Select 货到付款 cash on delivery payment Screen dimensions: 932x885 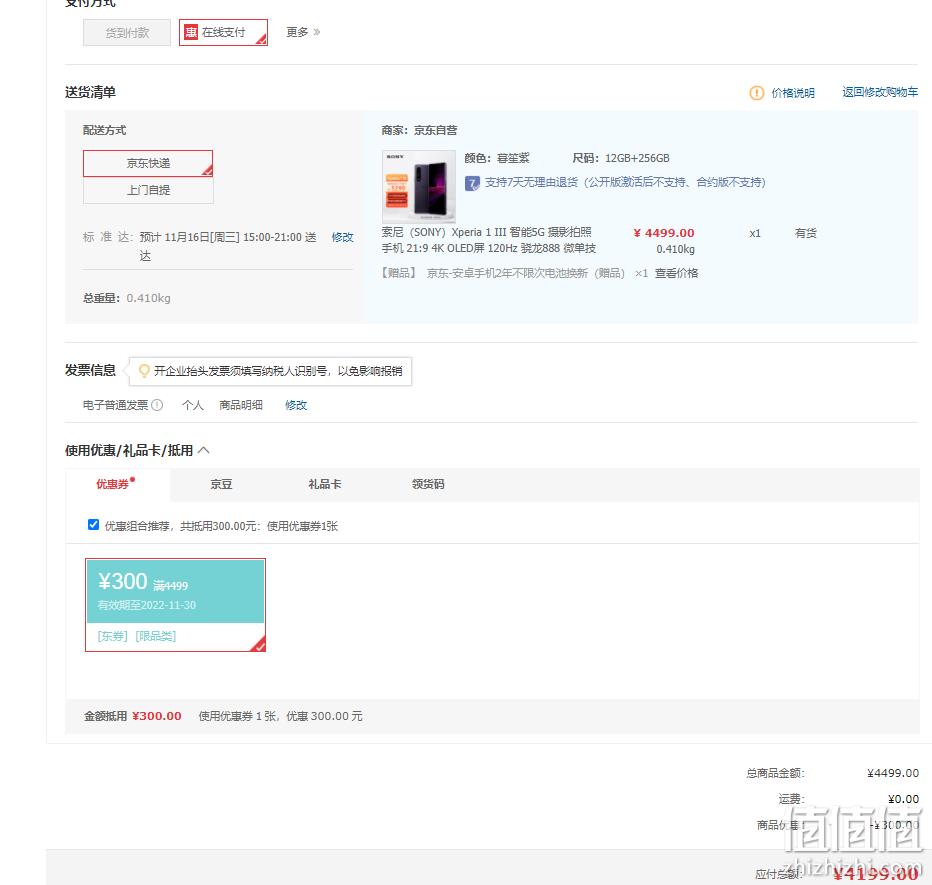tap(127, 33)
